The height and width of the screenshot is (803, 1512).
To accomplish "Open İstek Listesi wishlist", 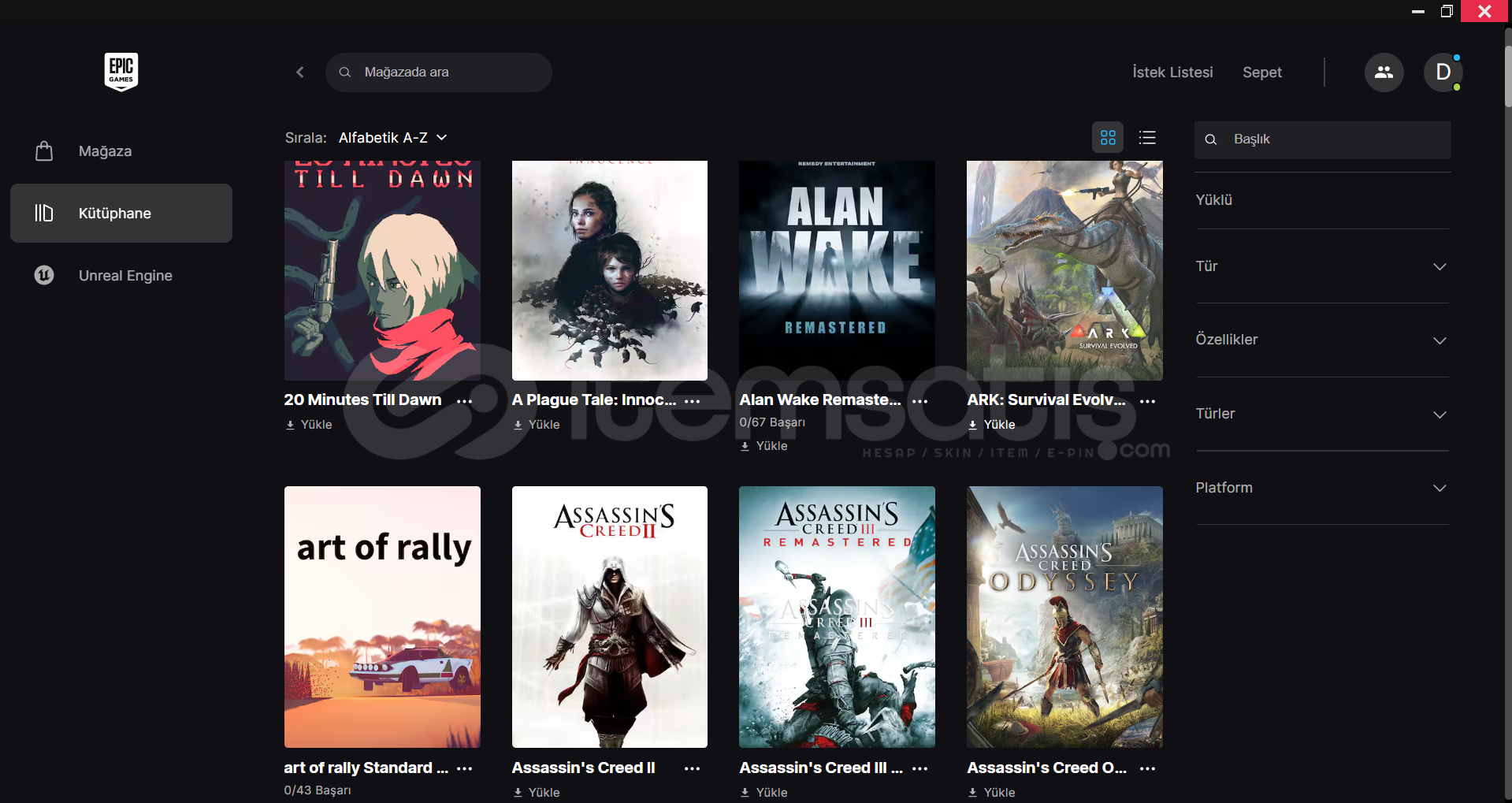I will (x=1172, y=72).
